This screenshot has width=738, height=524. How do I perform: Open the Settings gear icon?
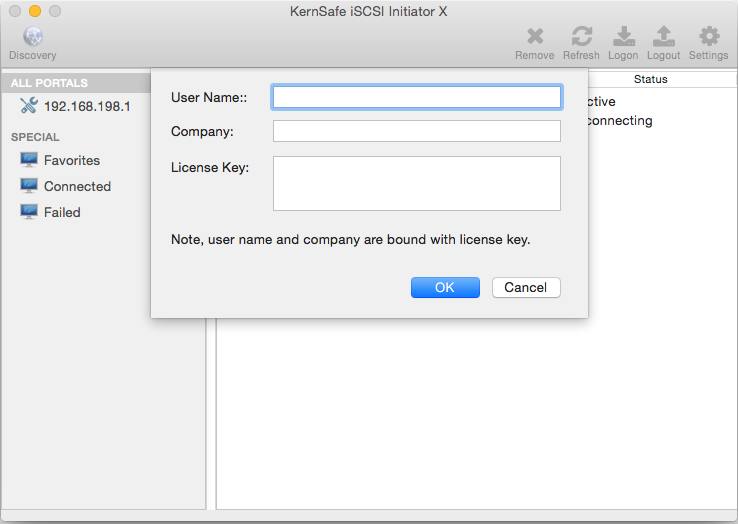[x=709, y=36]
